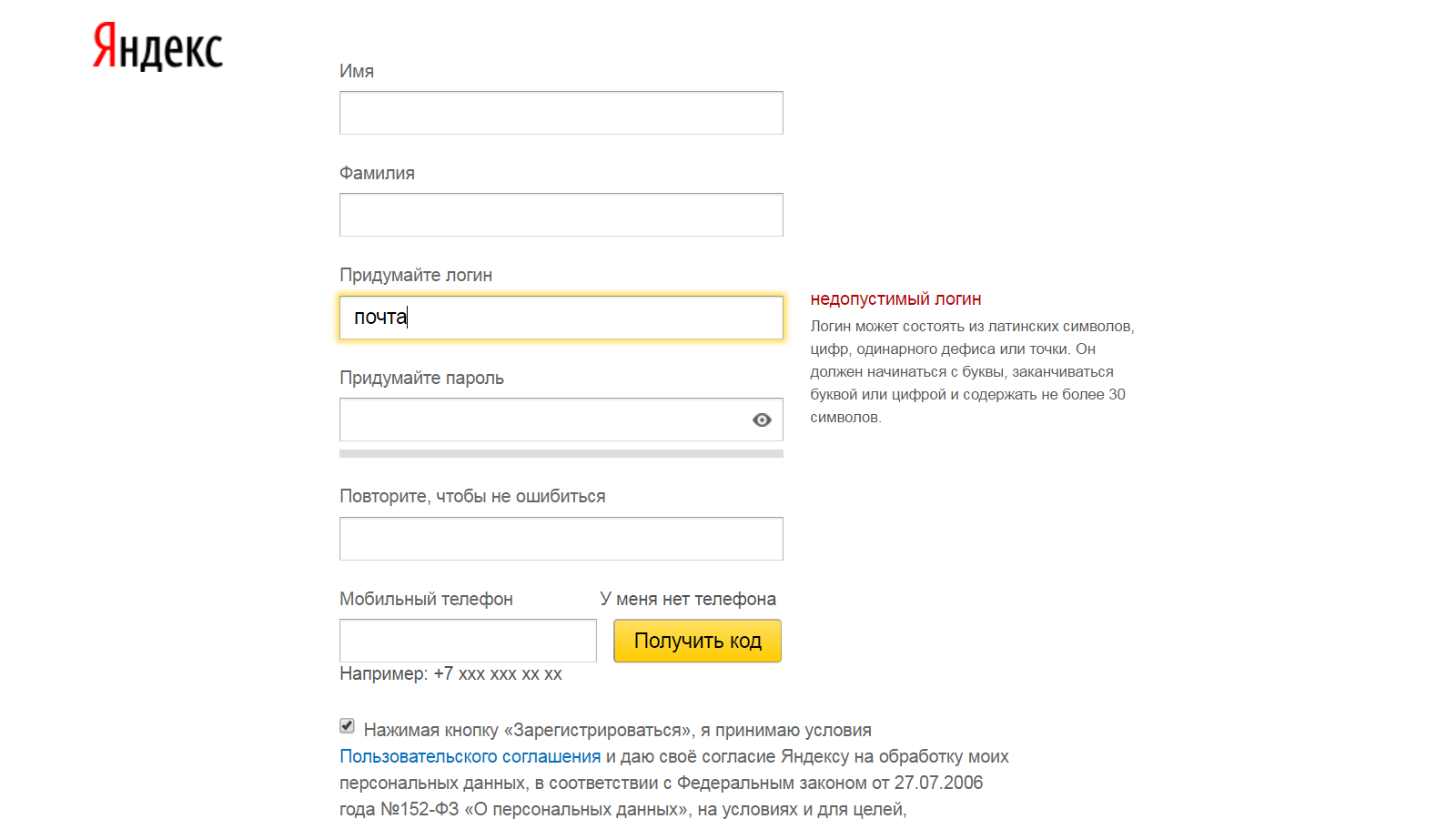The height and width of the screenshot is (819, 1456).
Task: Click the Яндекс logo
Action: click(157, 46)
